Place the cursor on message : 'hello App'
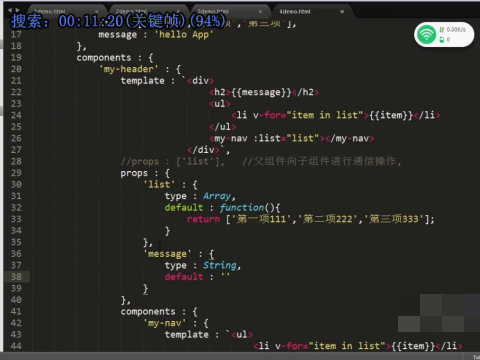This screenshot has width=480, height=360. tap(156, 34)
